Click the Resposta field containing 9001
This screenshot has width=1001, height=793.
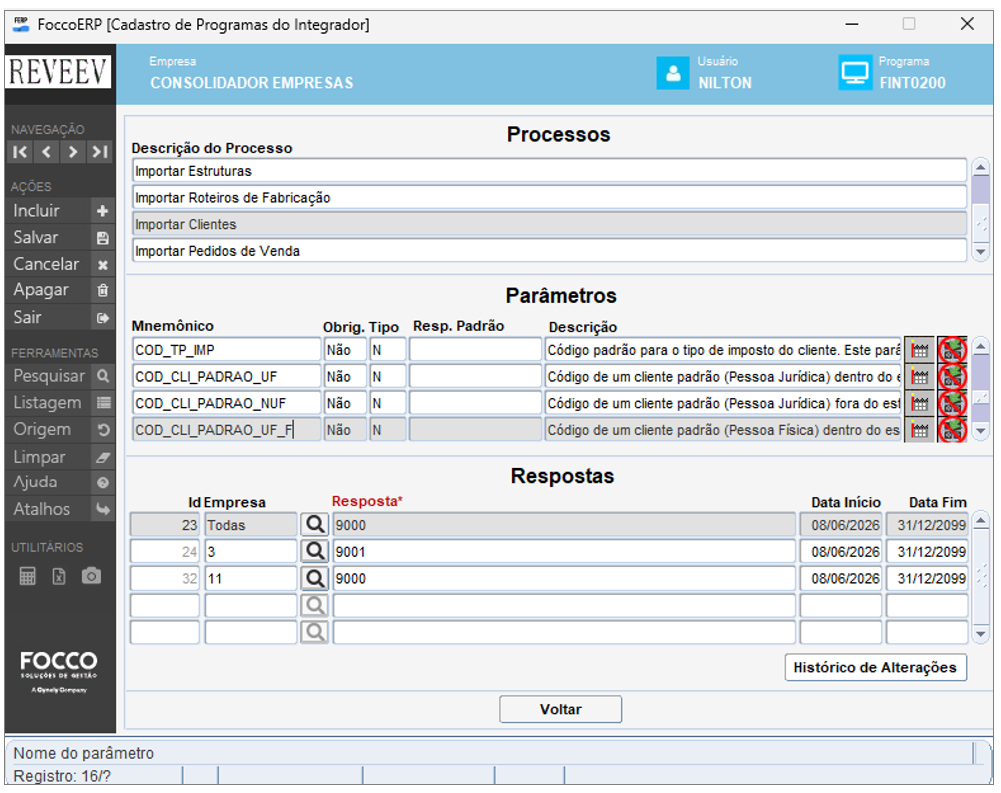point(564,552)
